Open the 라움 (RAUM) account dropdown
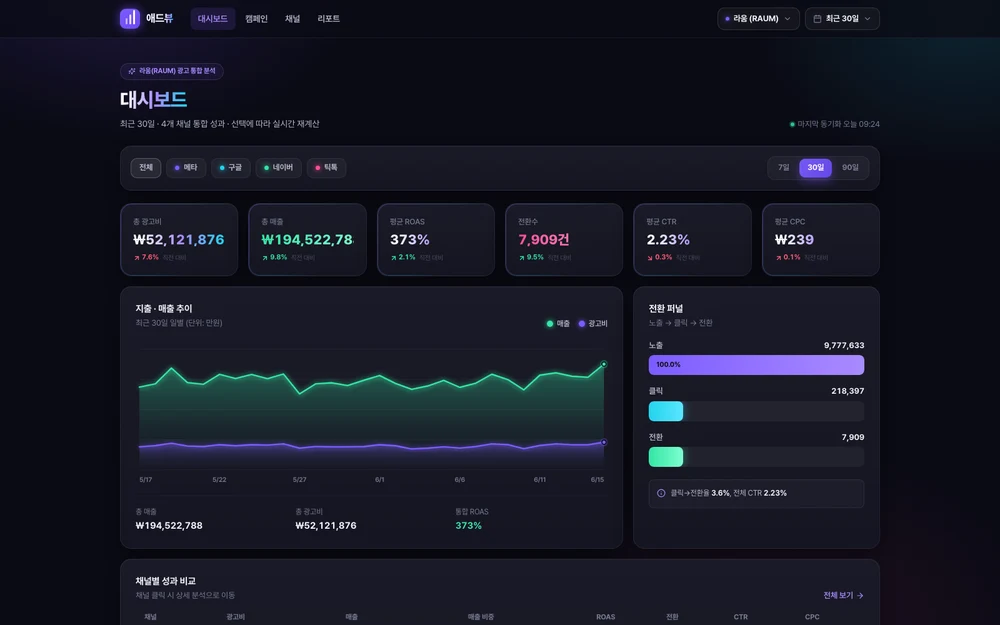Viewport: 1000px width, 625px height. (758, 18)
